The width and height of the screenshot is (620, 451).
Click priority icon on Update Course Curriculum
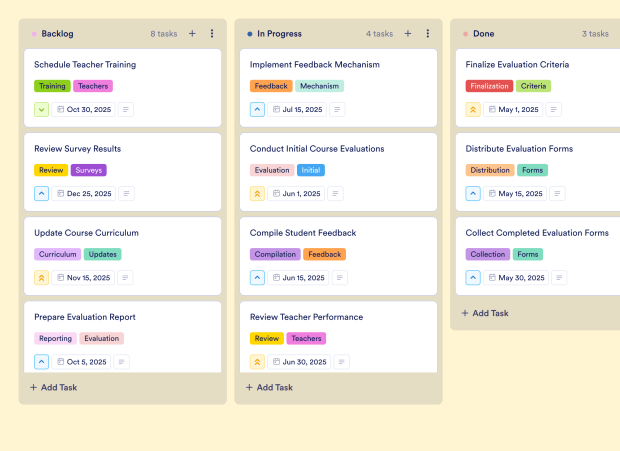pos(41,278)
